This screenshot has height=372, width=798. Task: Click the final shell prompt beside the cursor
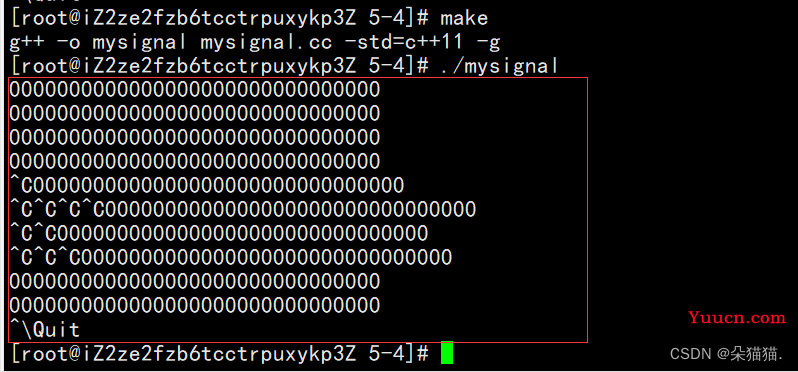coord(219,353)
